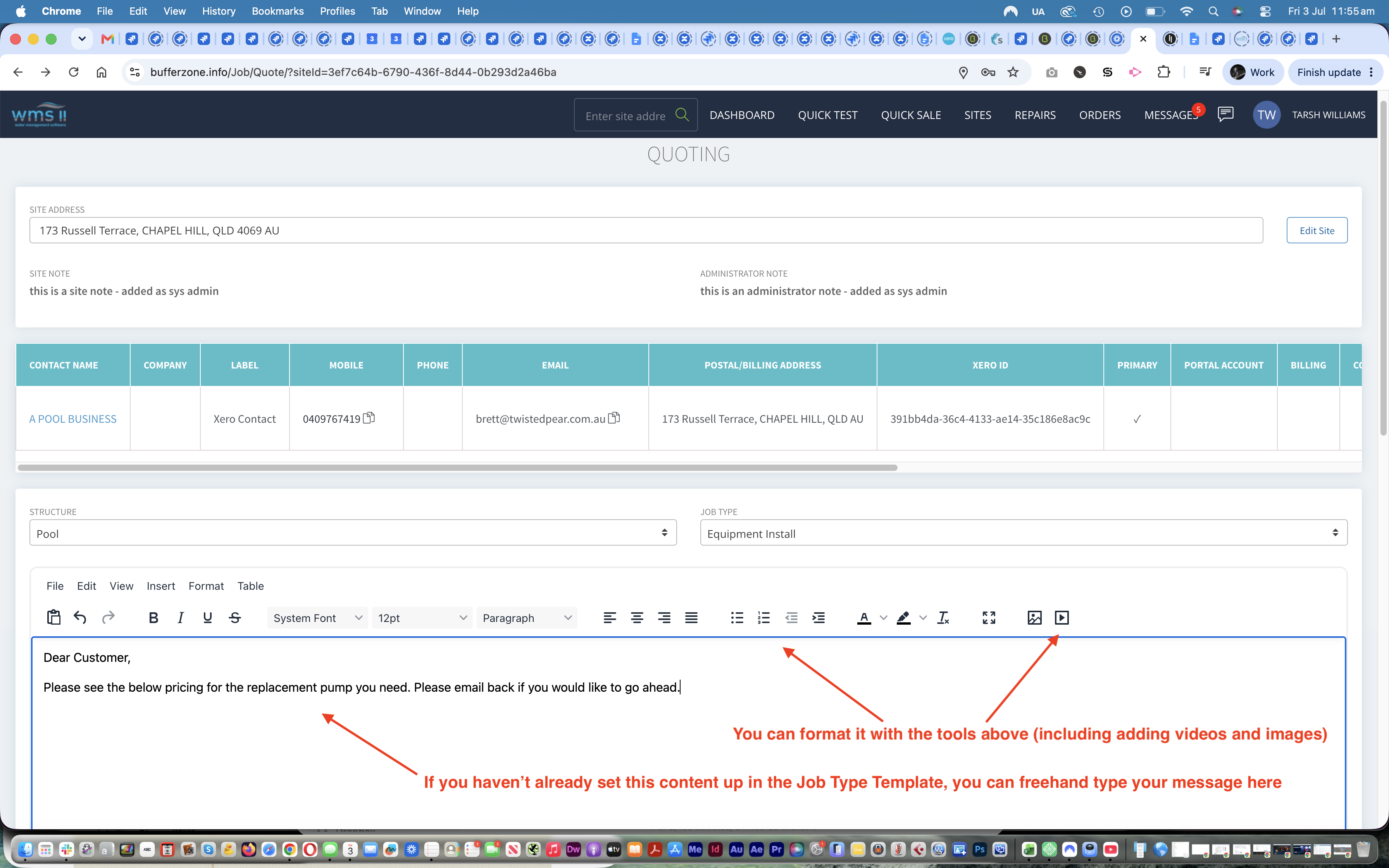The width and height of the screenshot is (1389, 868).
Task: Open the Job Type dropdown
Action: [x=1024, y=533]
